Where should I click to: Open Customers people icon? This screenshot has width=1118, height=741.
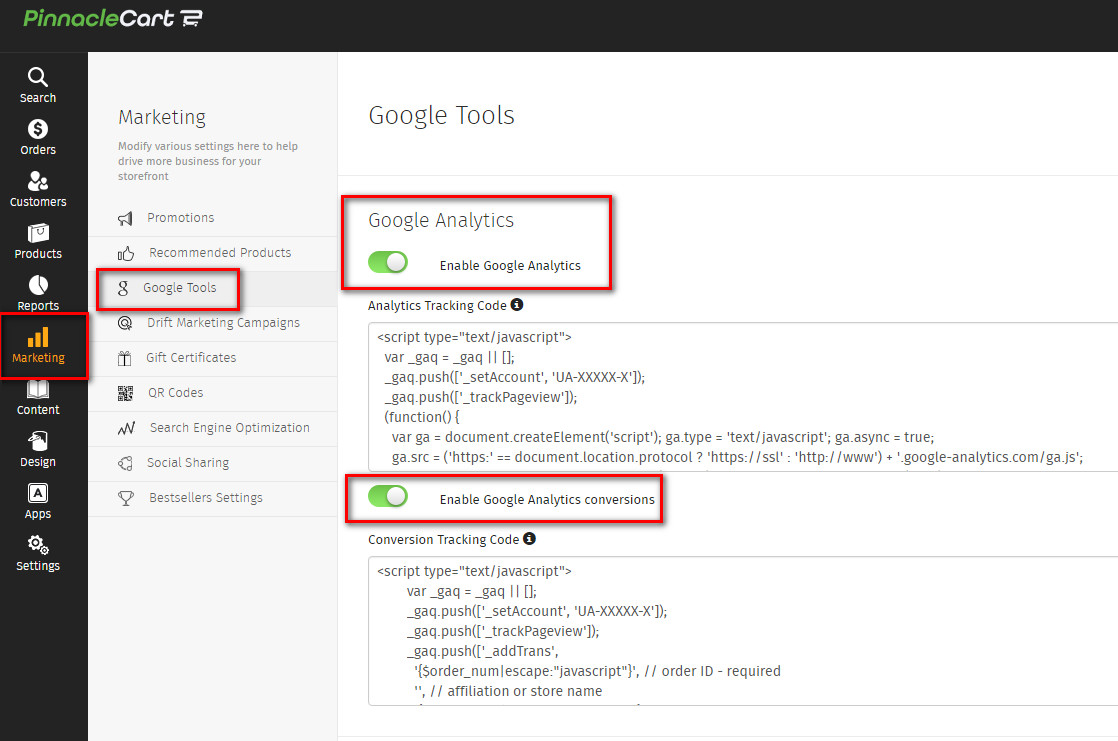[38, 181]
